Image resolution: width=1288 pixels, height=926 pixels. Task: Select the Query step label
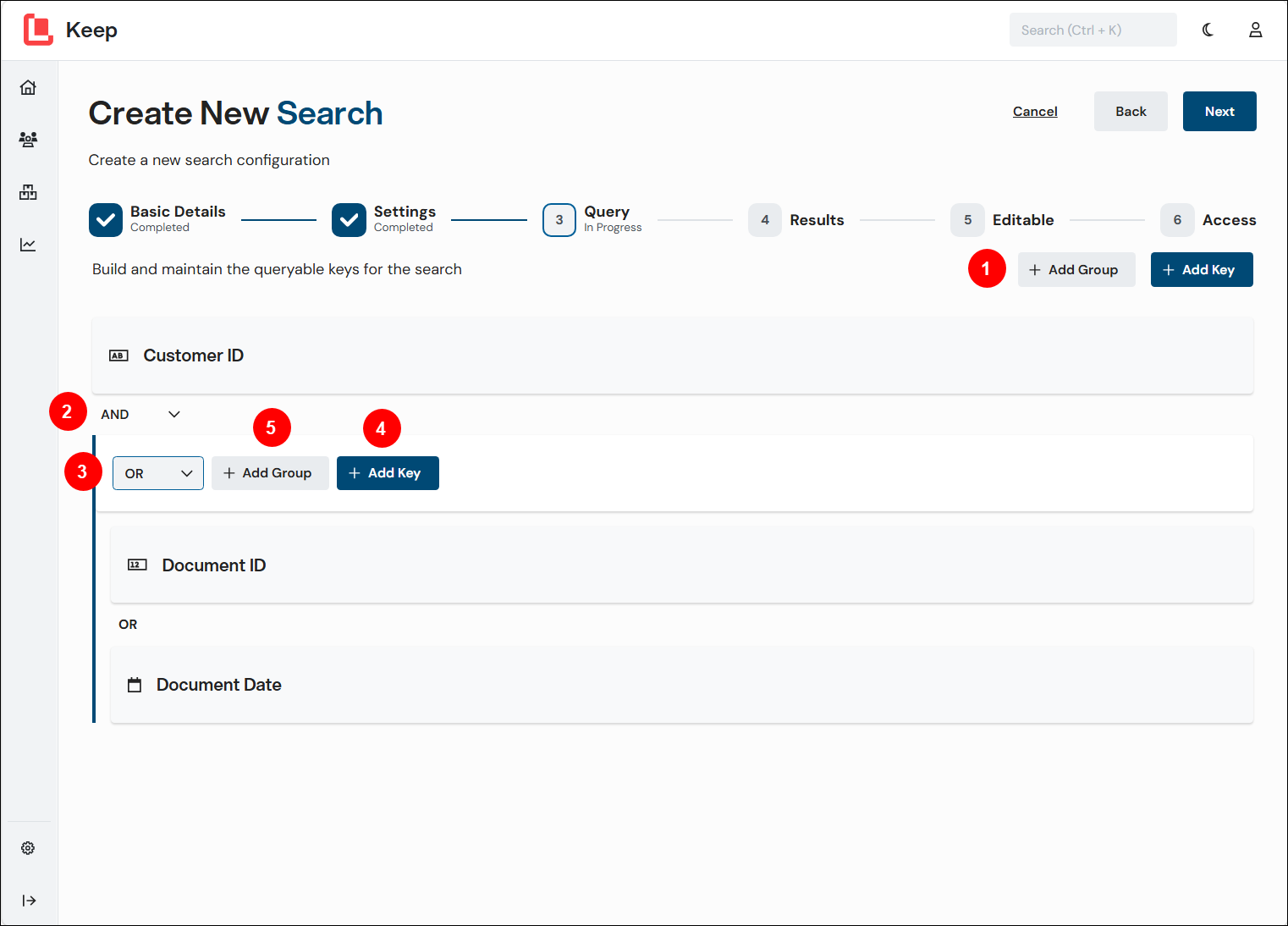click(x=607, y=212)
